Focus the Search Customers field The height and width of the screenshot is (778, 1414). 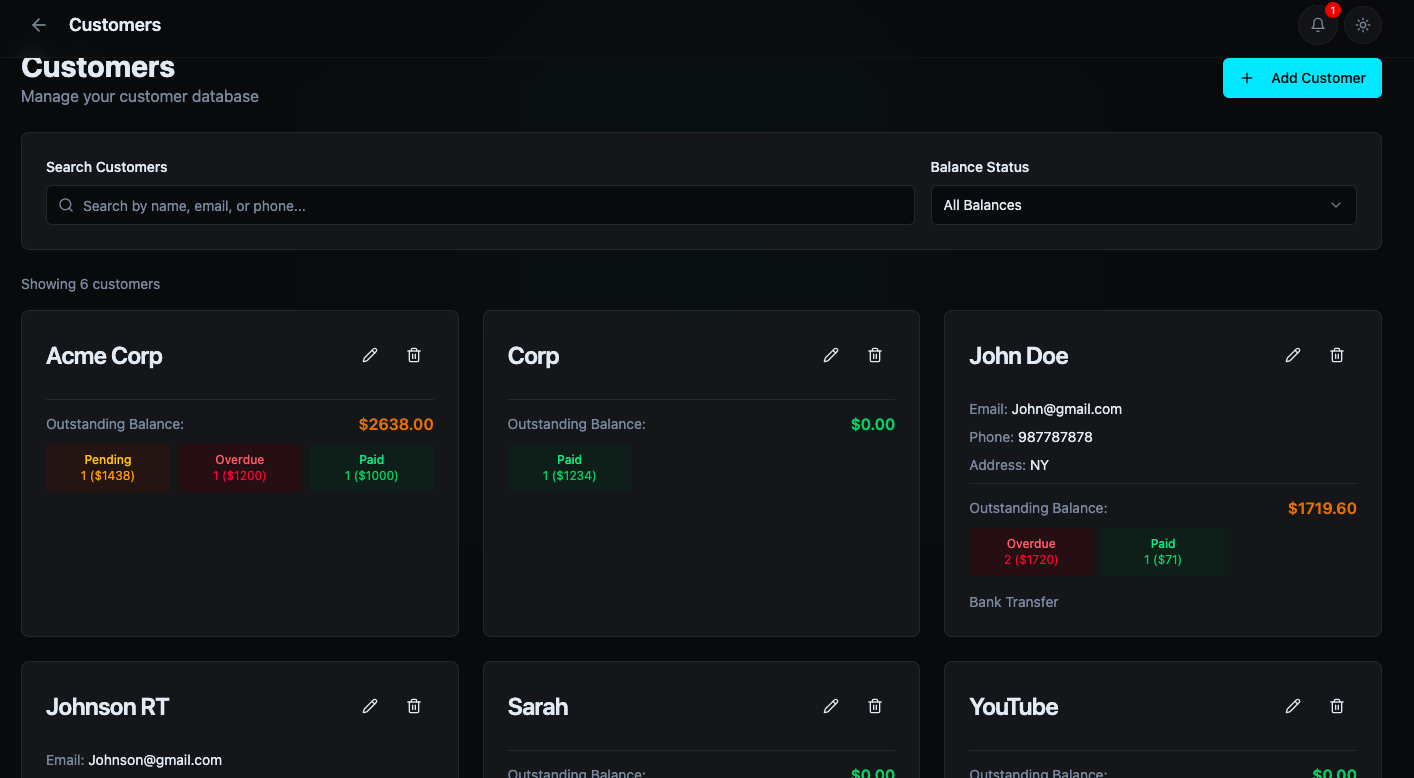[x=480, y=205]
